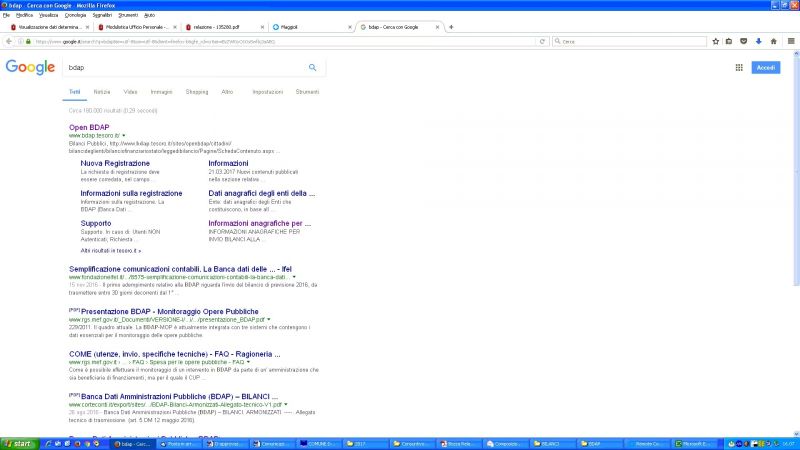The width and height of the screenshot is (800, 450).
Task: Click the Firefox back arrow button
Action: (x=9, y=41)
